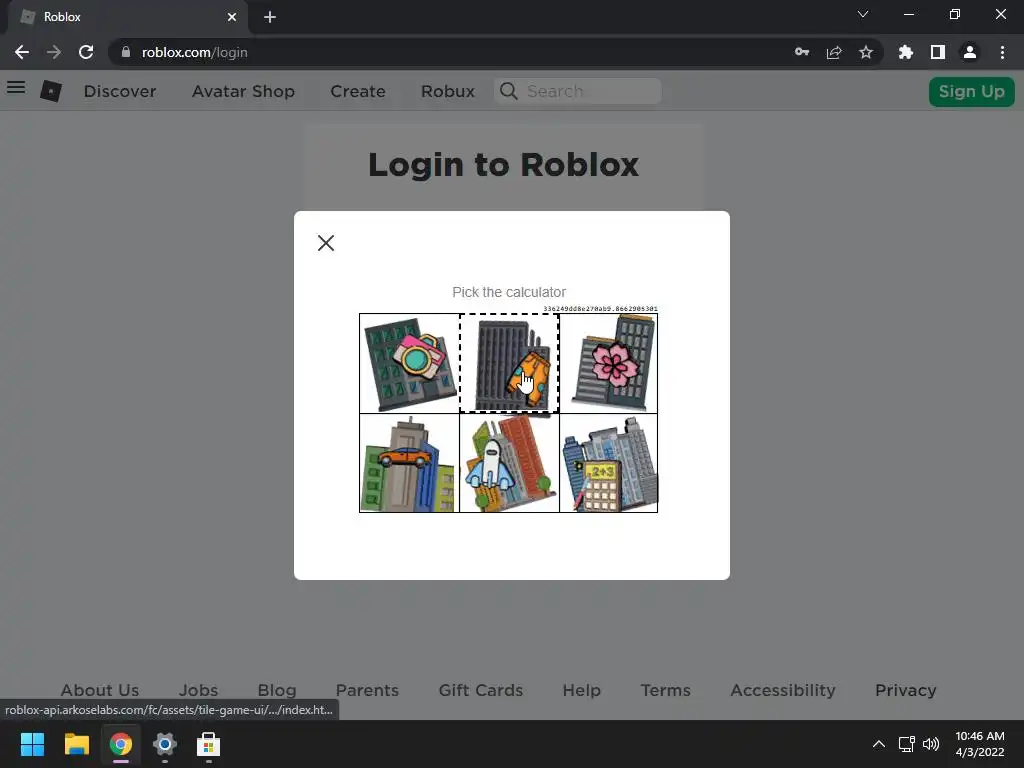Image resolution: width=1024 pixels, height=768 pixels.
Task: Open the Parents footer link
Action: 367,690
